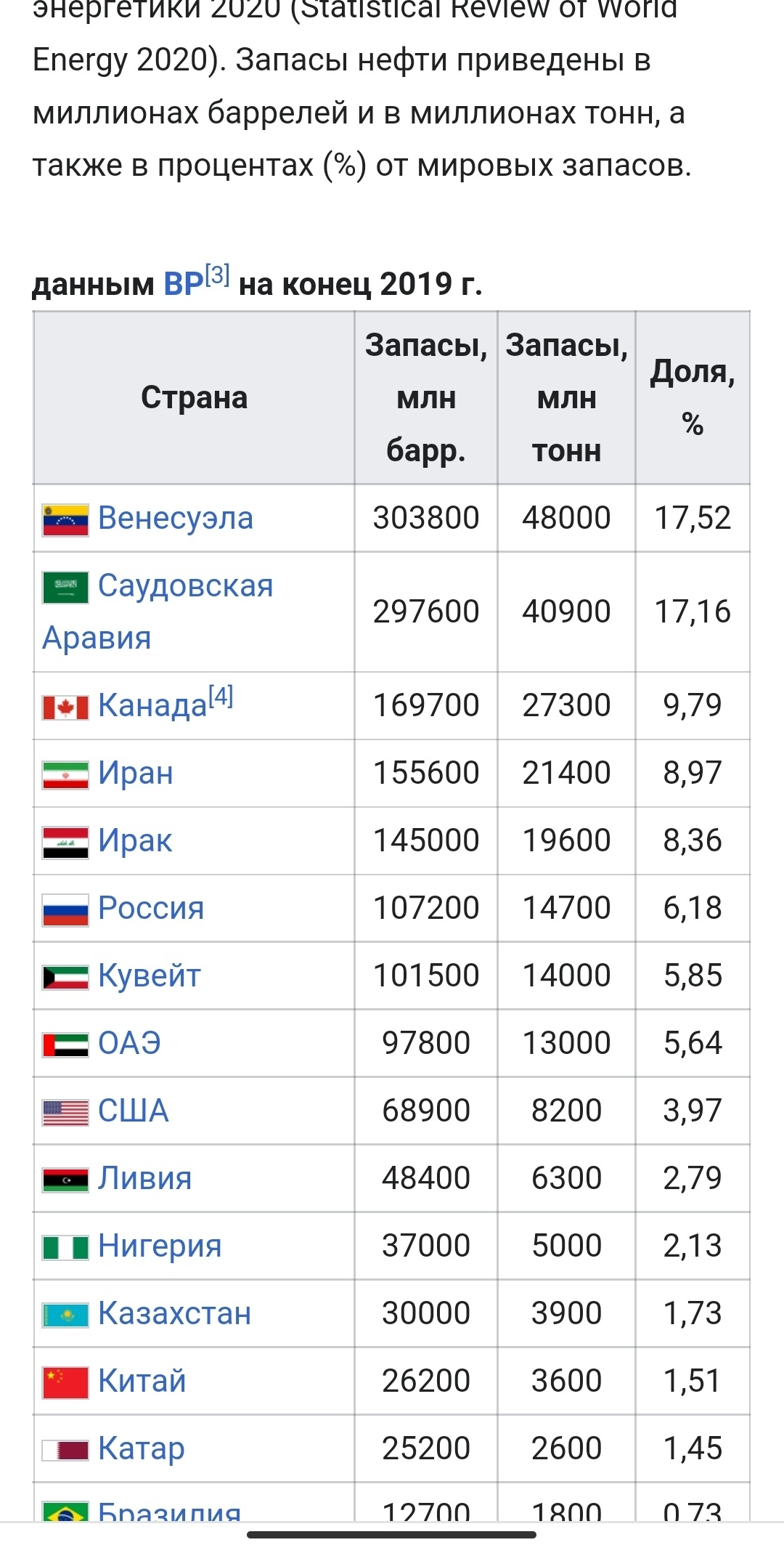
Task: Open the Катар article link
Action: pyautogui.click(x=142, y=1449)
